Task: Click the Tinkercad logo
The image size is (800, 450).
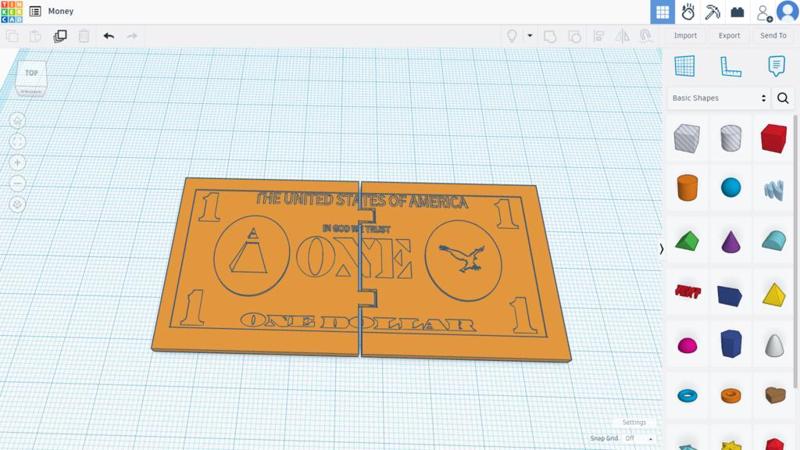Action: tap(11, 11)
